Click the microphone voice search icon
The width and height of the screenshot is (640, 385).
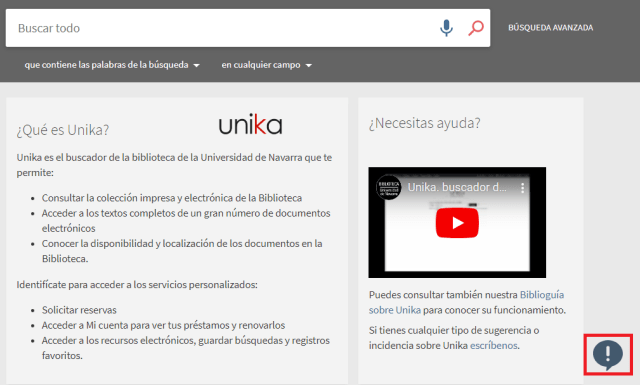pyautogui.click(x=446, y=28)
